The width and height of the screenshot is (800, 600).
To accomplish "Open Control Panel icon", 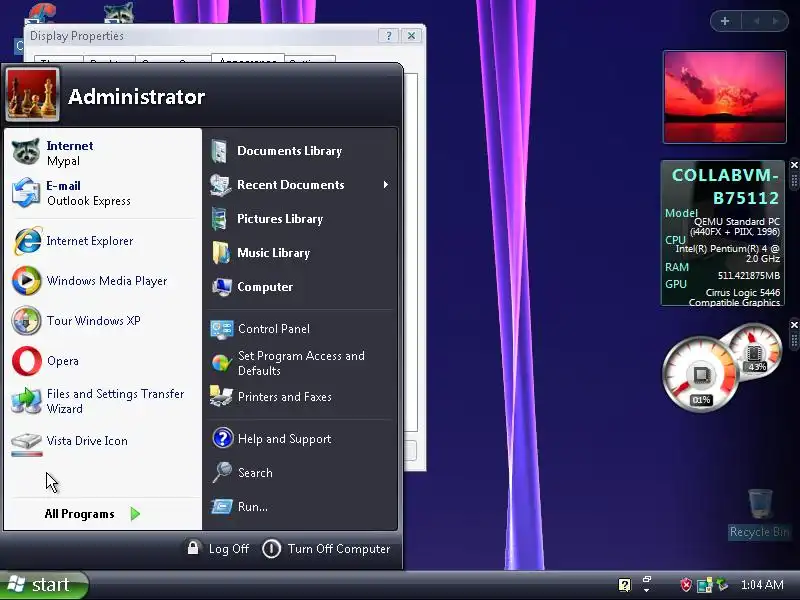I will coord(222,329).
